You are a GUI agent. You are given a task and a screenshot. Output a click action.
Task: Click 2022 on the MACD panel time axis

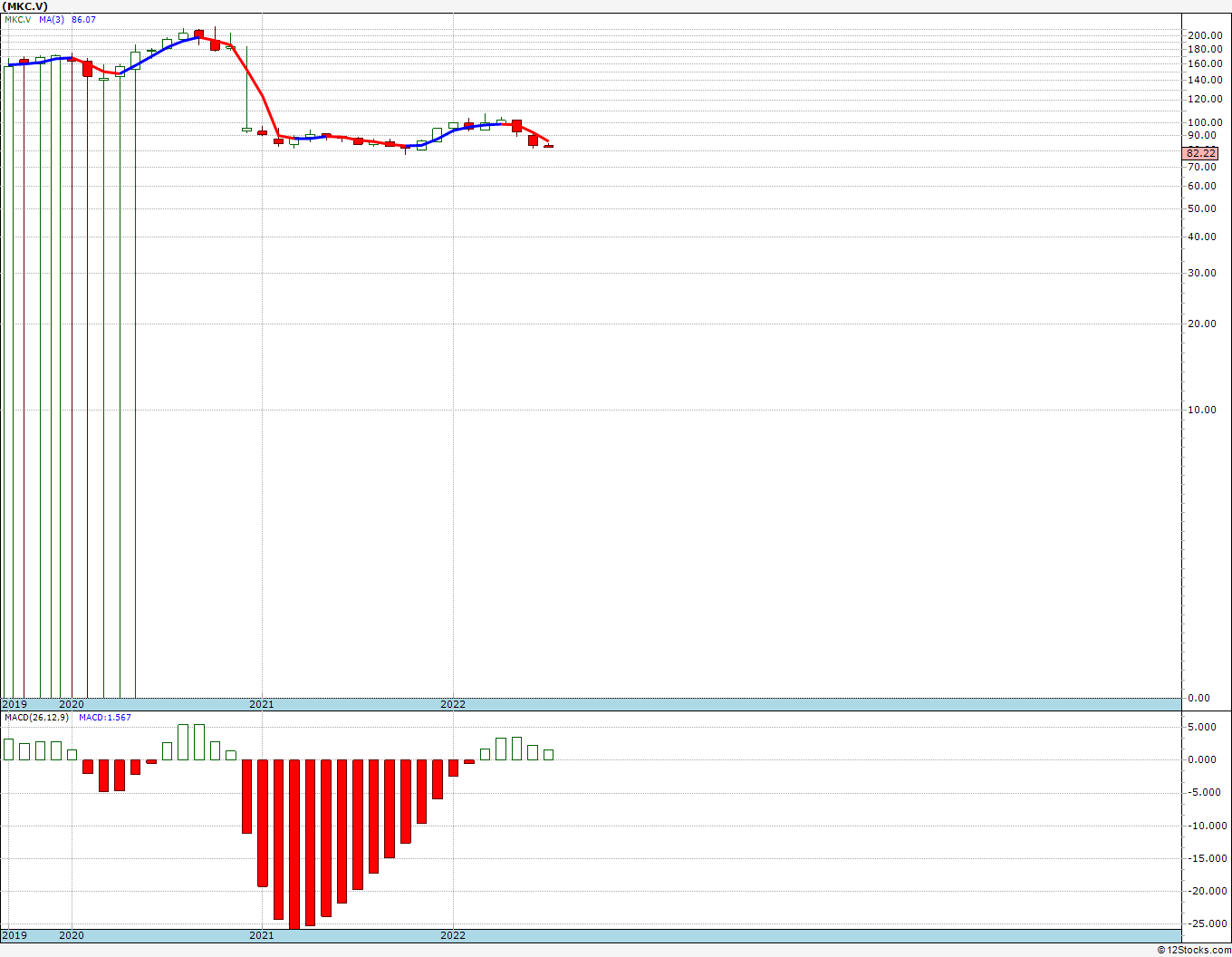453,935
